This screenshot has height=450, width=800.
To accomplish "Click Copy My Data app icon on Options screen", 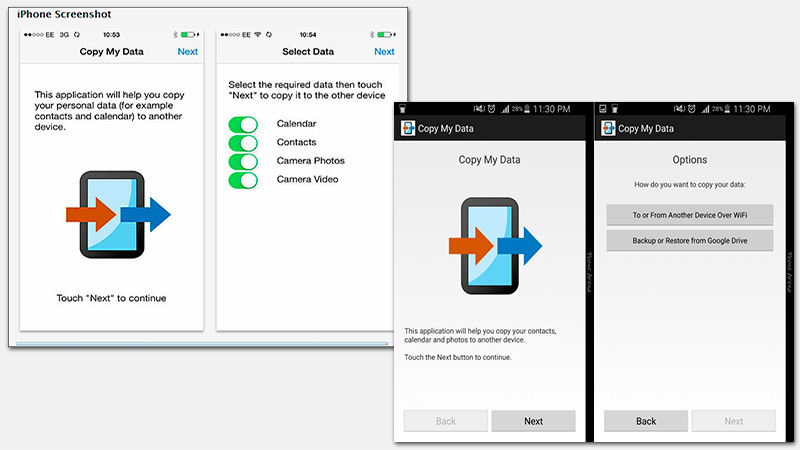I will [608, 128].
